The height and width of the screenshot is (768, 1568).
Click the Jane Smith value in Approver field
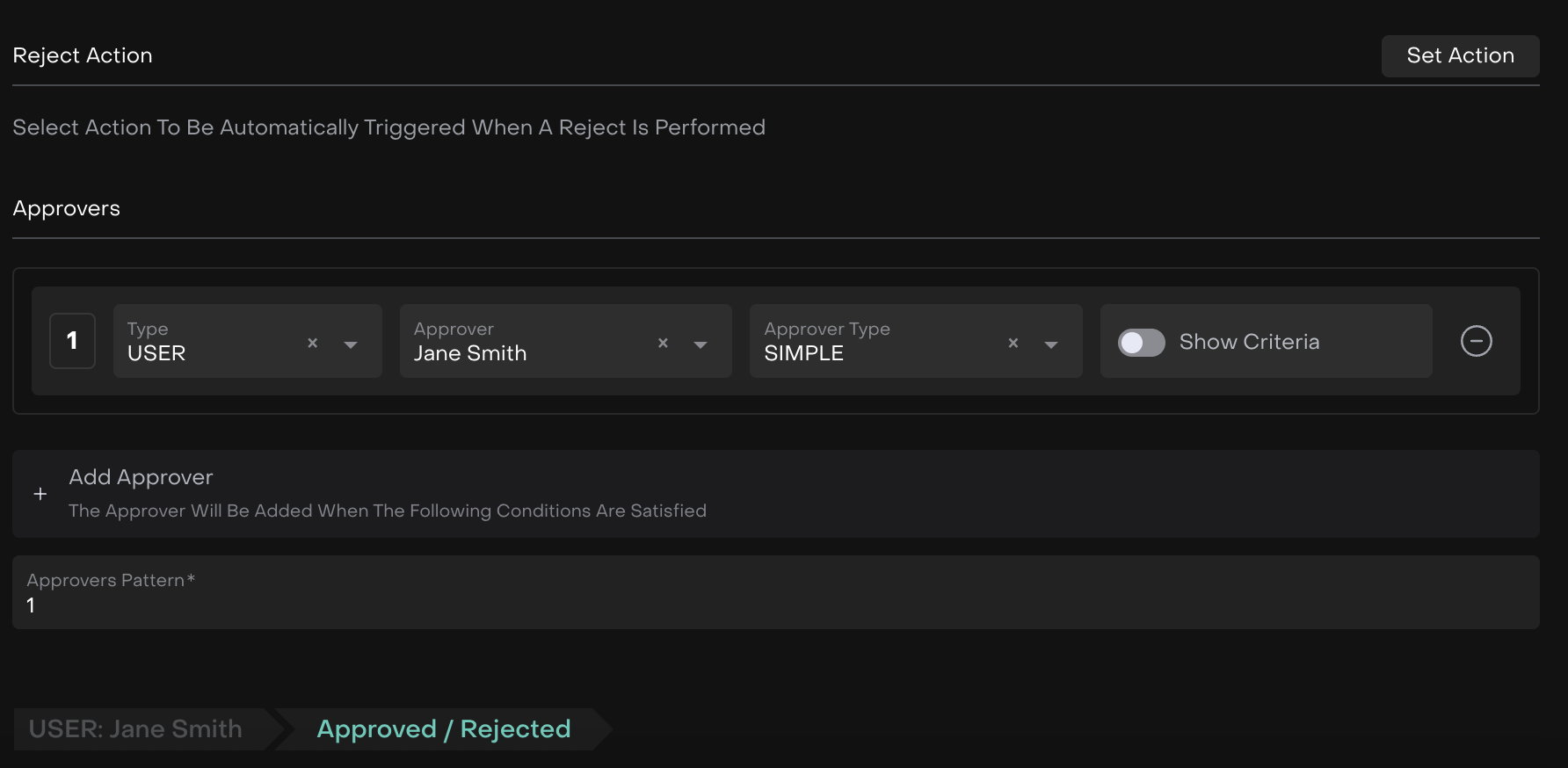470,353
